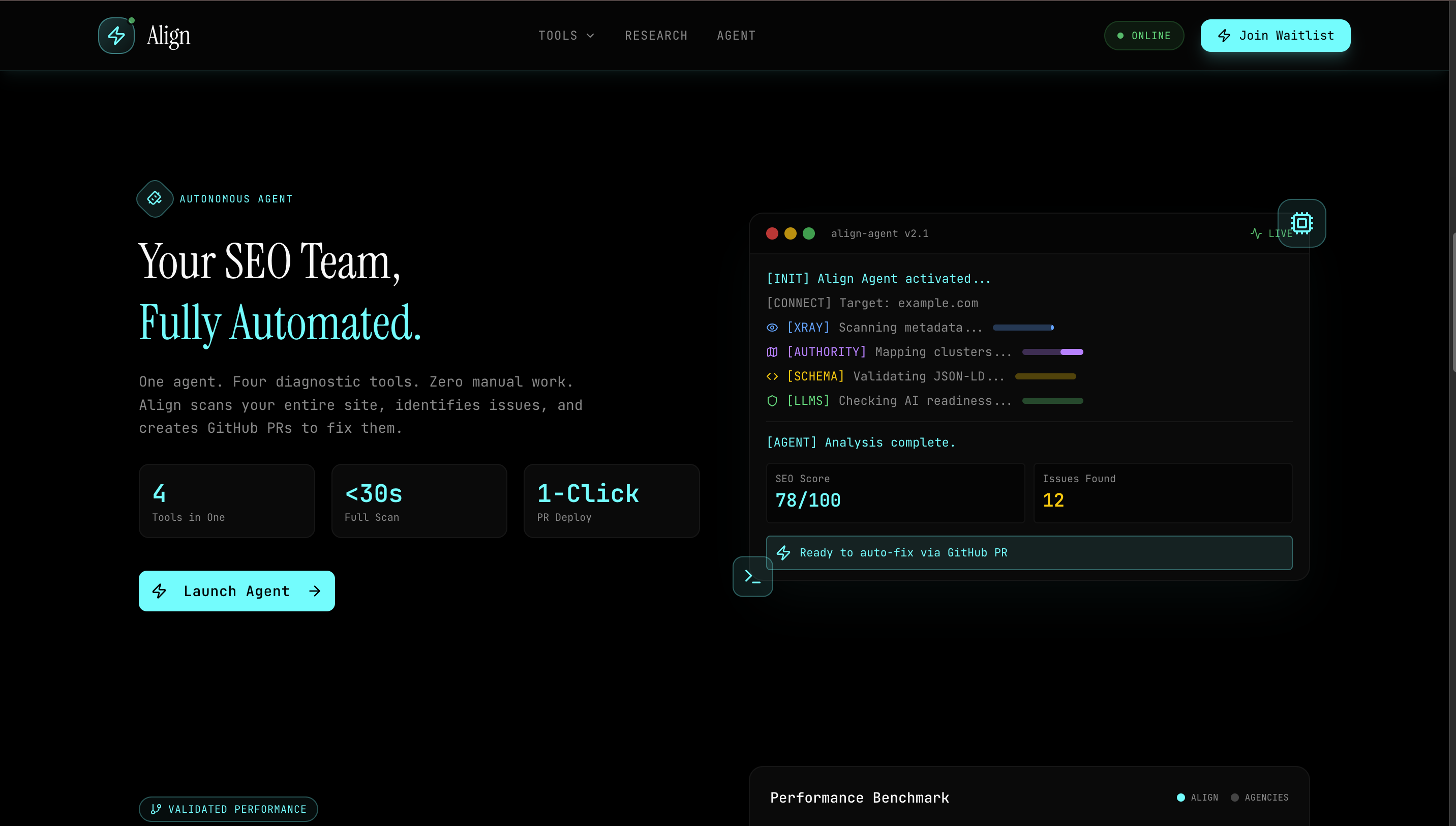Open the floating terminal prompt icon
1456x826 pixels.
point(752,576)
